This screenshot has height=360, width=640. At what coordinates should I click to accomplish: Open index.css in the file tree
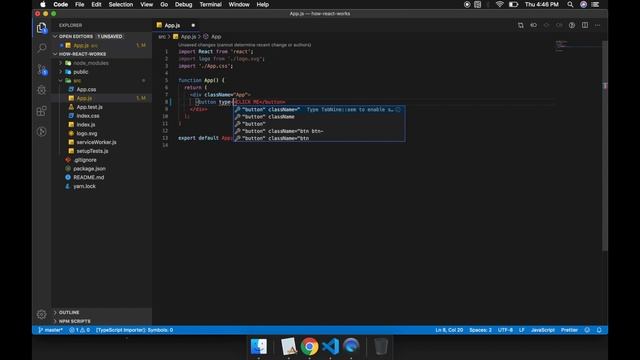tap(87, 116)
